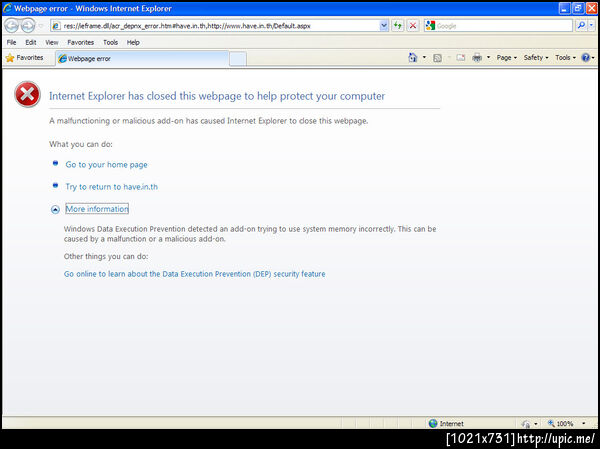Expand the Home button dropdown arrow

424,57
